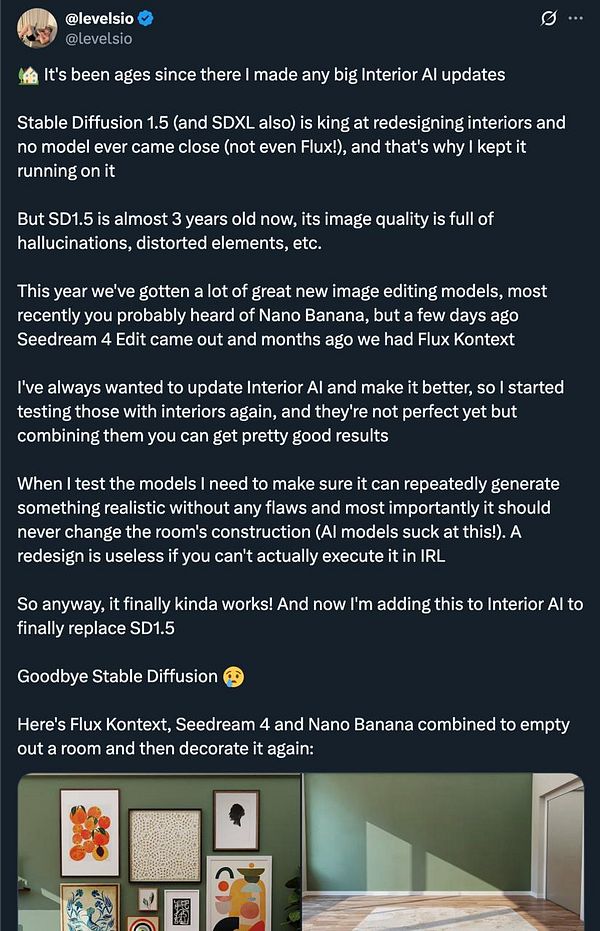
Task: Click the levelsio profile avatar
Action: point(37,28)
